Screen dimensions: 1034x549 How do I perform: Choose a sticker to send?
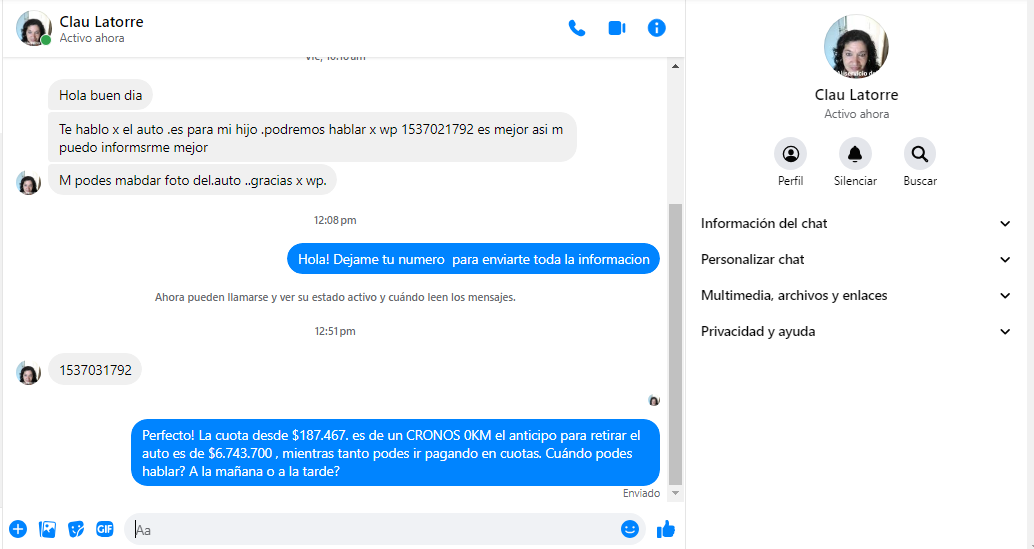76,529
